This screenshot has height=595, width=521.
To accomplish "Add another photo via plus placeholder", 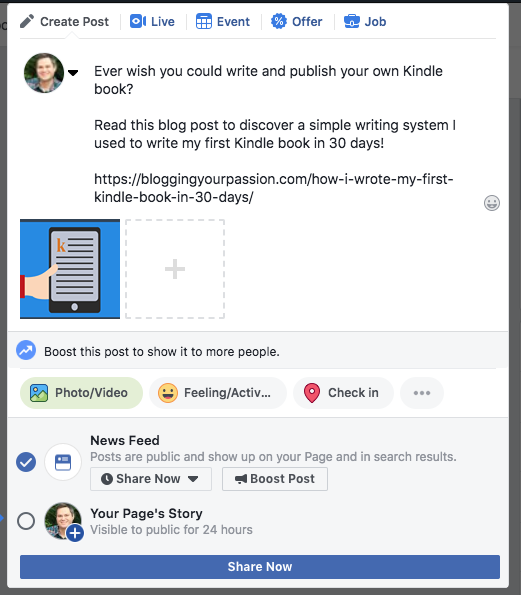I will click(x=175, y=269).
